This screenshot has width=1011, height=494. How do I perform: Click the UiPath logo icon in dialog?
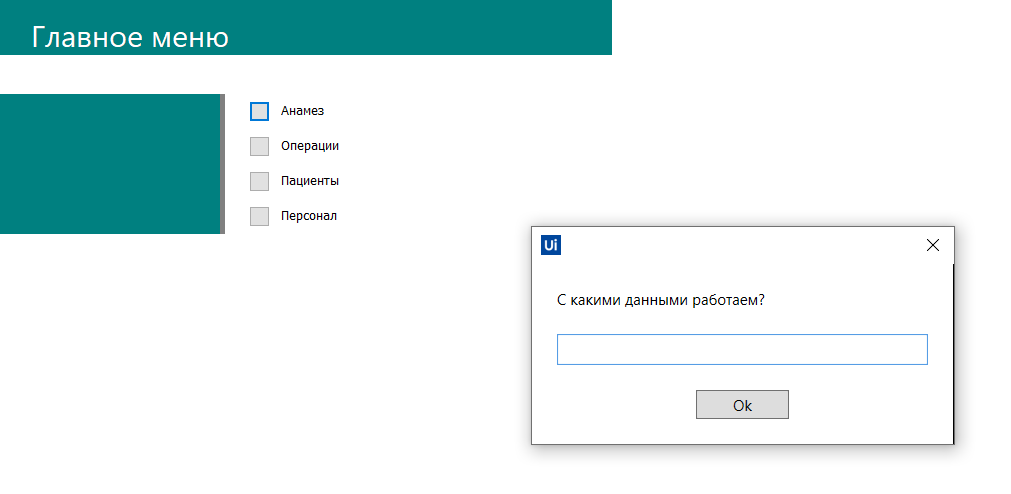551,245
